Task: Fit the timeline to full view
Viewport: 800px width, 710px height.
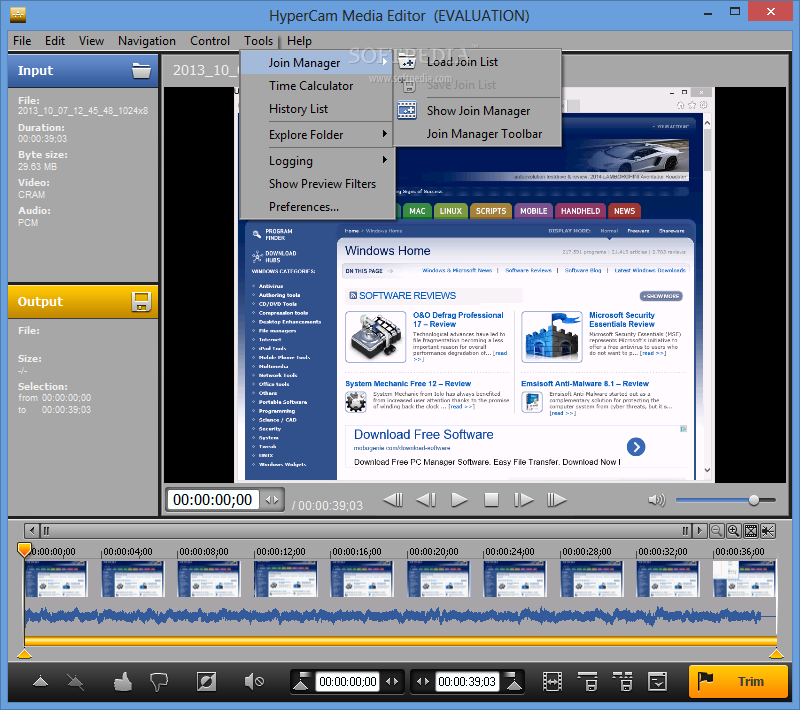Action: pyautogui.click(x=751, y=531)
